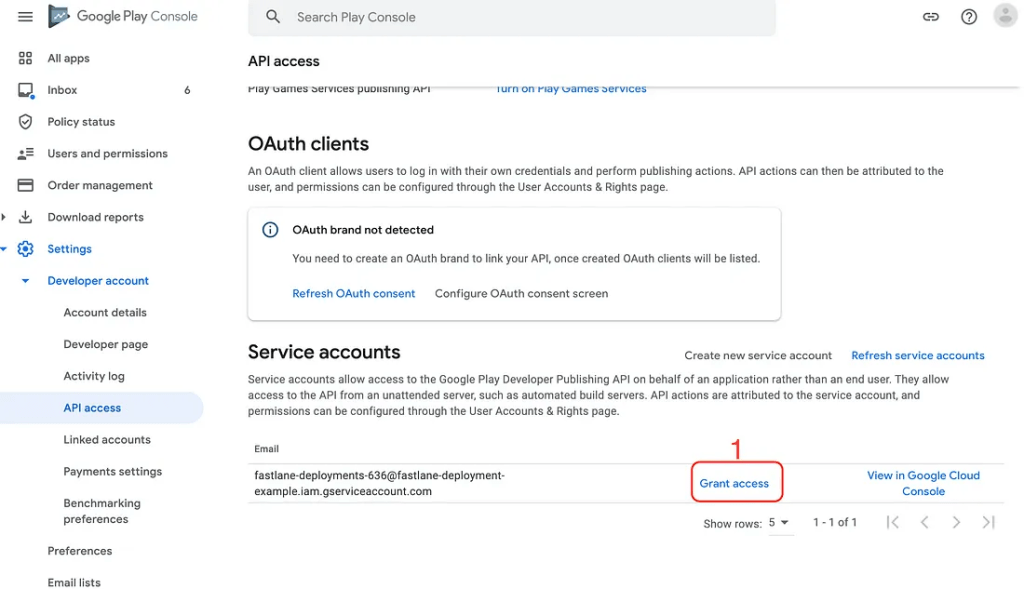The height and width of the screenshot is (589, 1024).
Task: Open Inbox from the sidebar icon
Action: 25,90
